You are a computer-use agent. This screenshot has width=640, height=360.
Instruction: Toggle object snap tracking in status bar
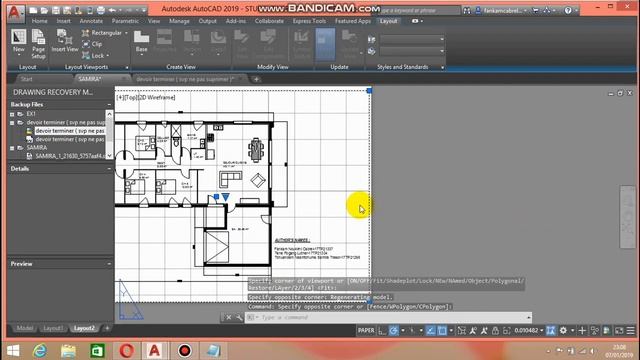pos(430,330)
